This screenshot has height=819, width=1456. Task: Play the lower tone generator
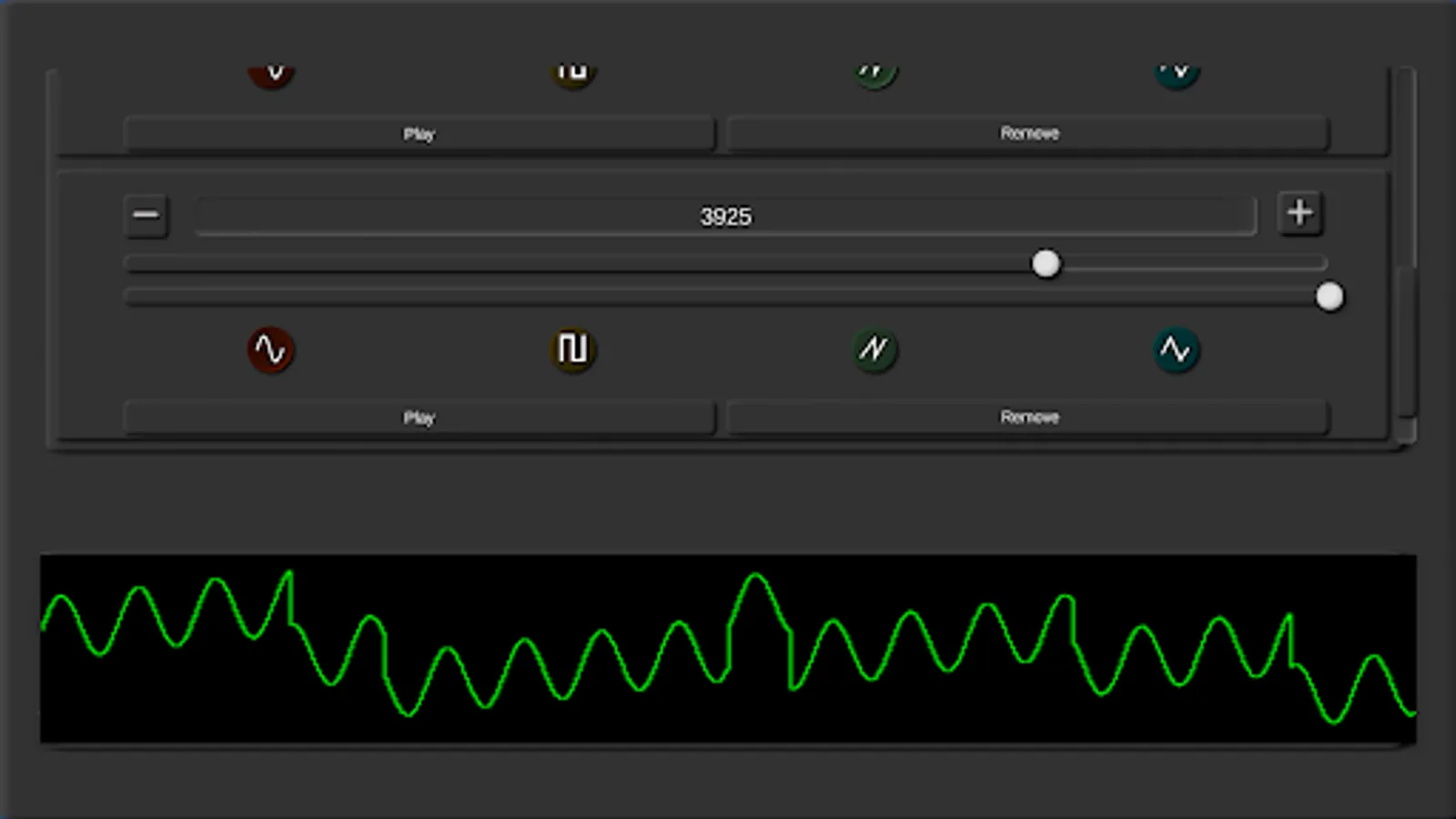click(420, 417)
